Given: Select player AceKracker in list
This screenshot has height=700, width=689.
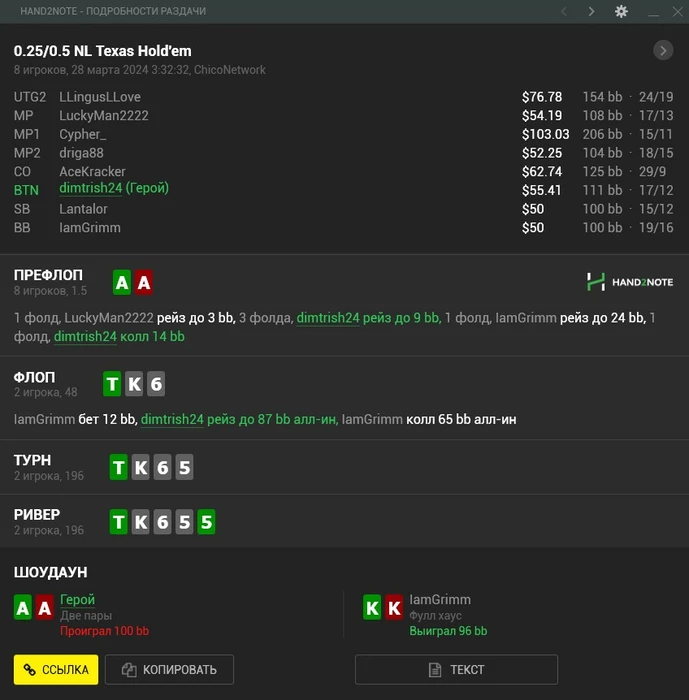Looking at the screenshot, I should pos(92,172).
